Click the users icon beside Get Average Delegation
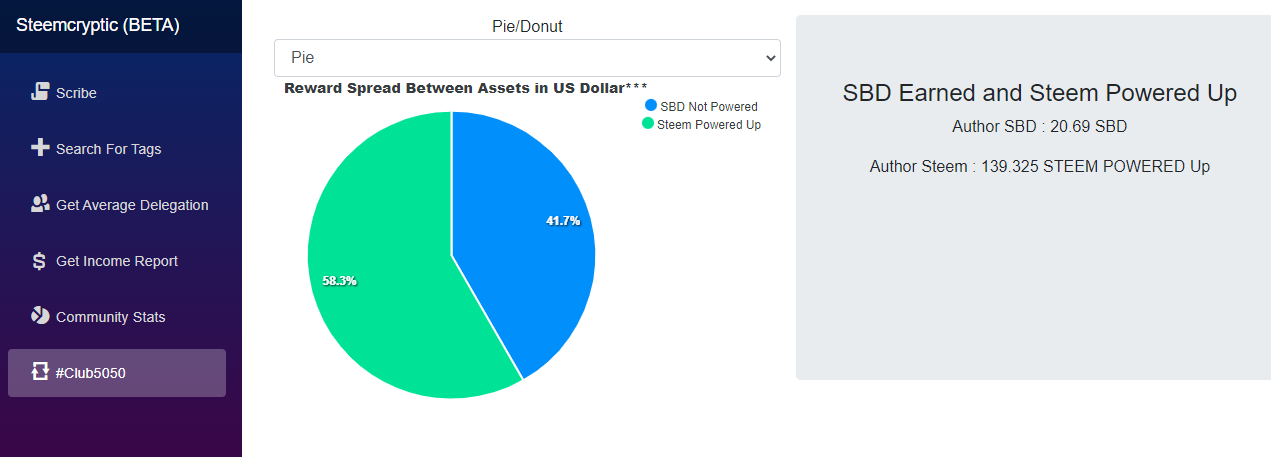The width and height of the screenshot is (1271, 457). click(40, 204)
